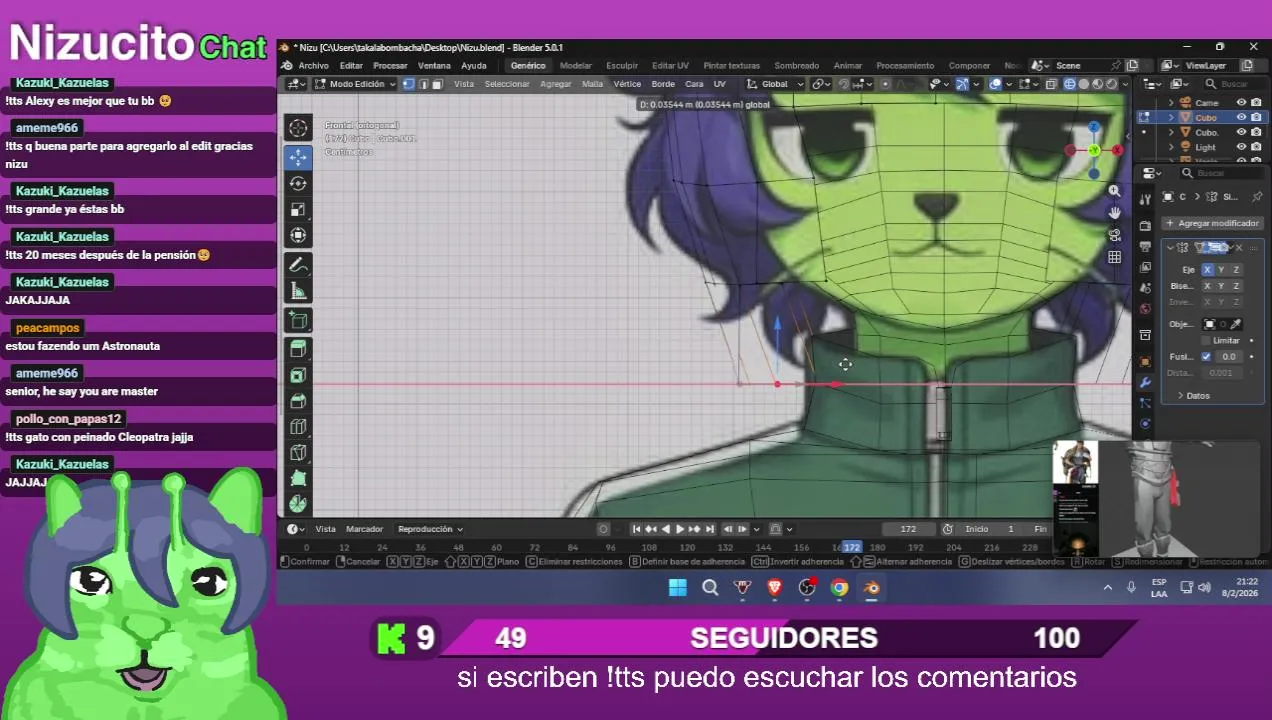Select the Transform tool
Screen dimensions: 1272x720
[x=297, y=235]
